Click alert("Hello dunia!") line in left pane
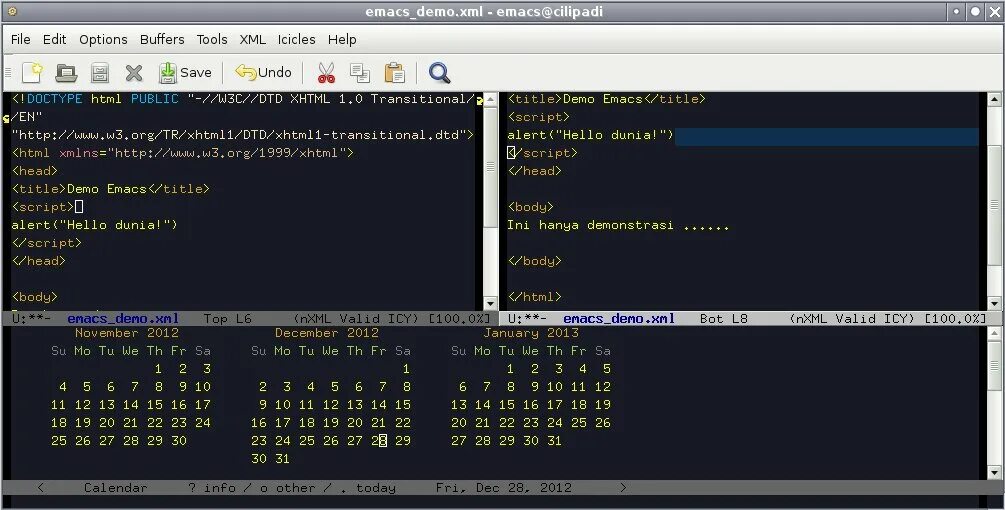This screenshot has height=510, width=1005. click(x=94, y=224)
